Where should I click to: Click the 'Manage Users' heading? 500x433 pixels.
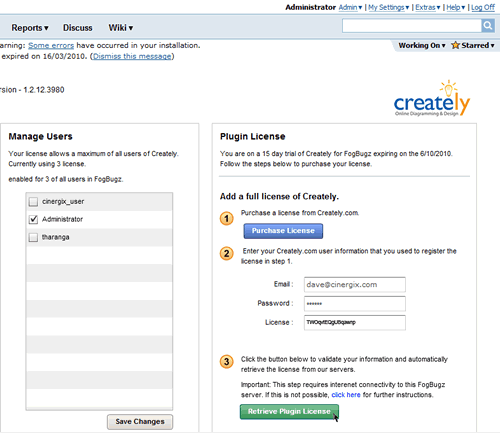click(x=40, y=136)
